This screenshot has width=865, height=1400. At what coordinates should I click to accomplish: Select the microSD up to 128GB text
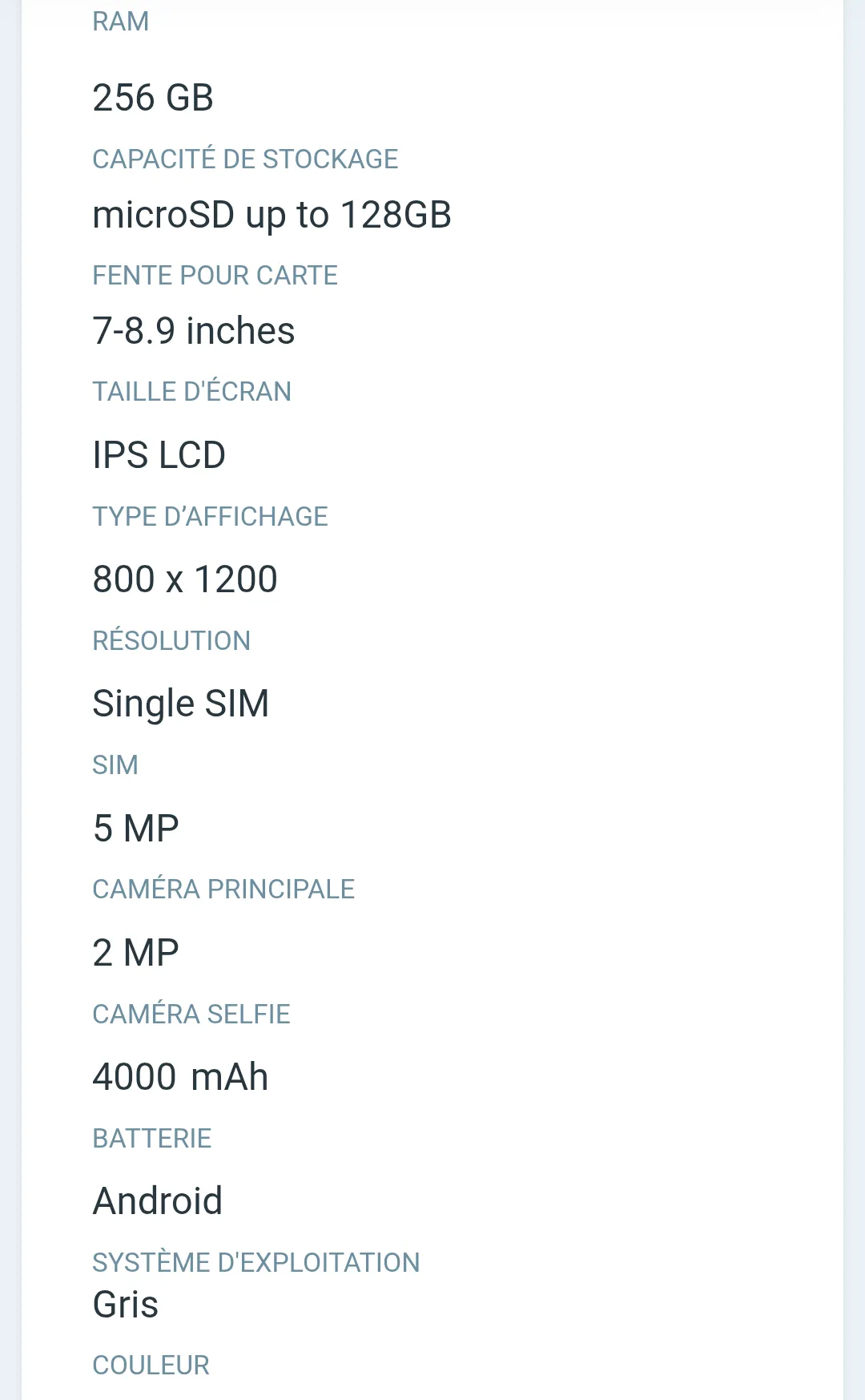pos(272,215)
